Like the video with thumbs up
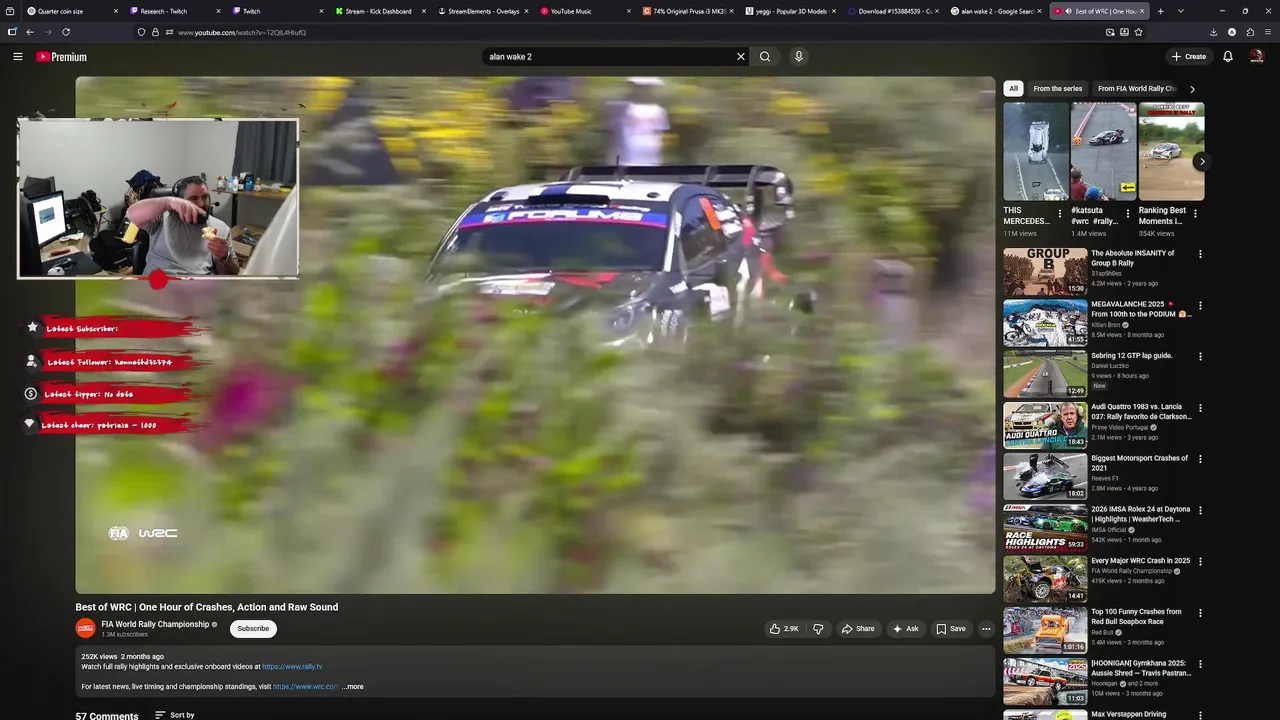The height and width of the screenshot is (720, 1280). 784,629
